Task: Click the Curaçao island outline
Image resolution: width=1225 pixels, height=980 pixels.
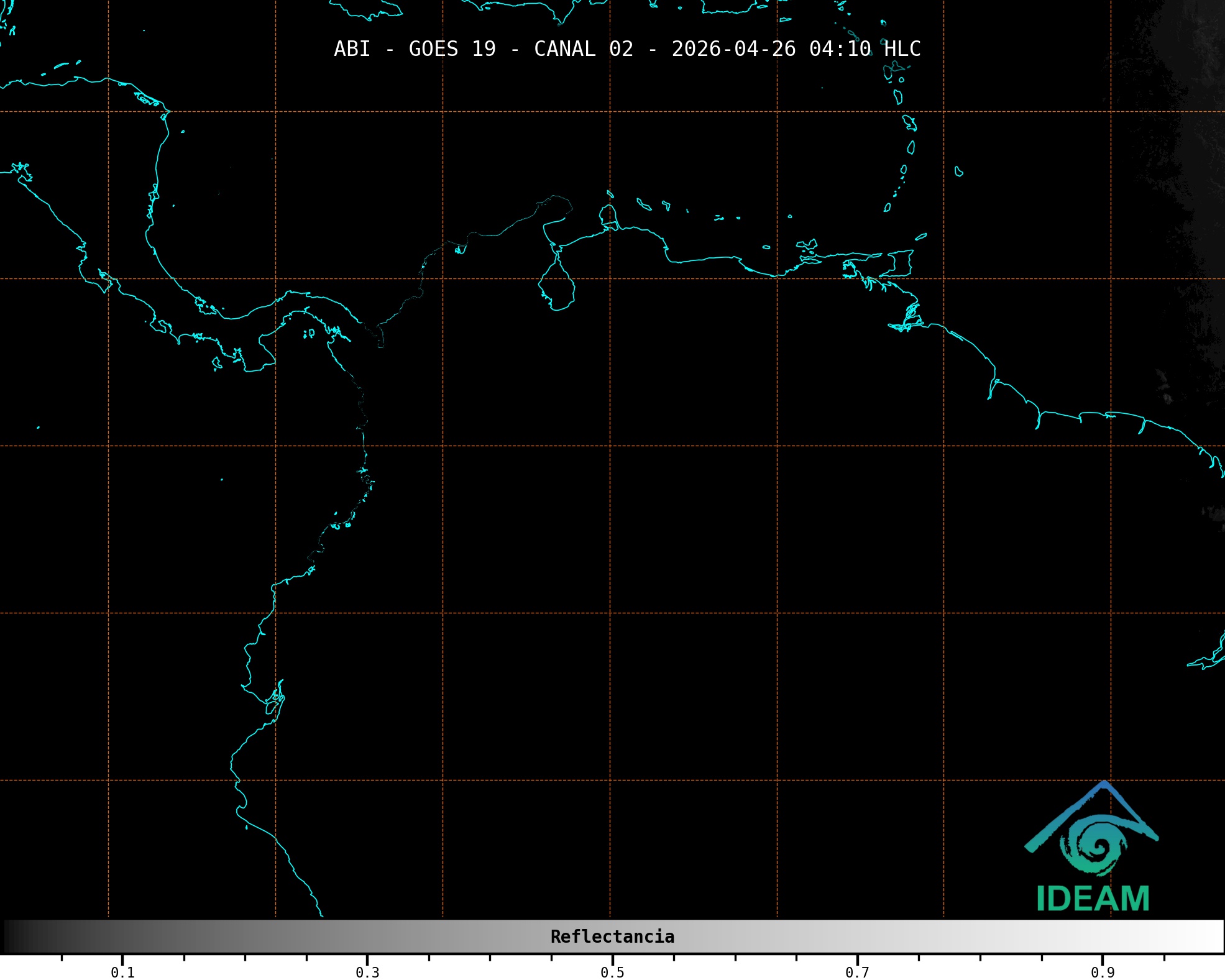Action: [x=643, y=204]
